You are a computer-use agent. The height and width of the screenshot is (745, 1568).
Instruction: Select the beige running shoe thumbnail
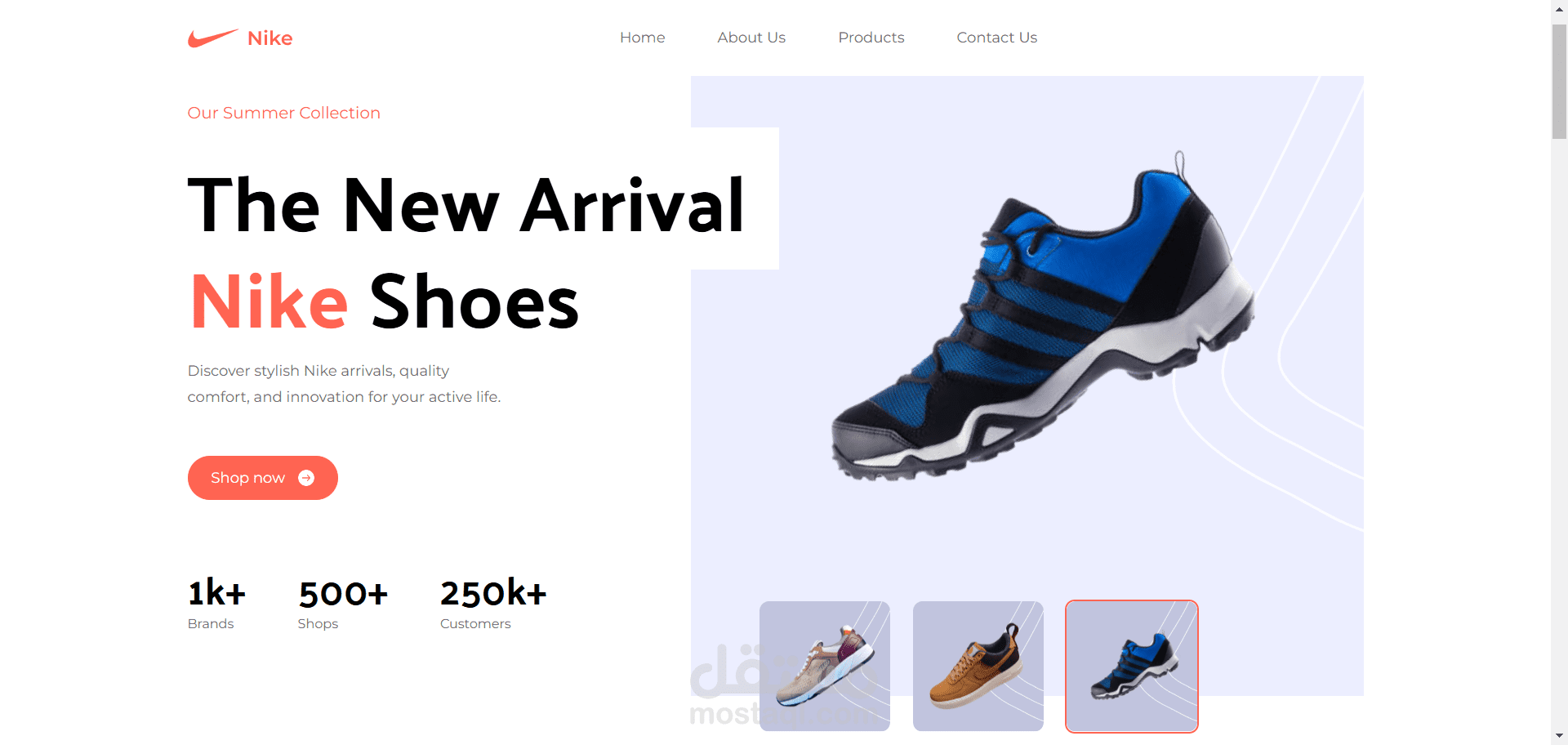pos(825,666)
